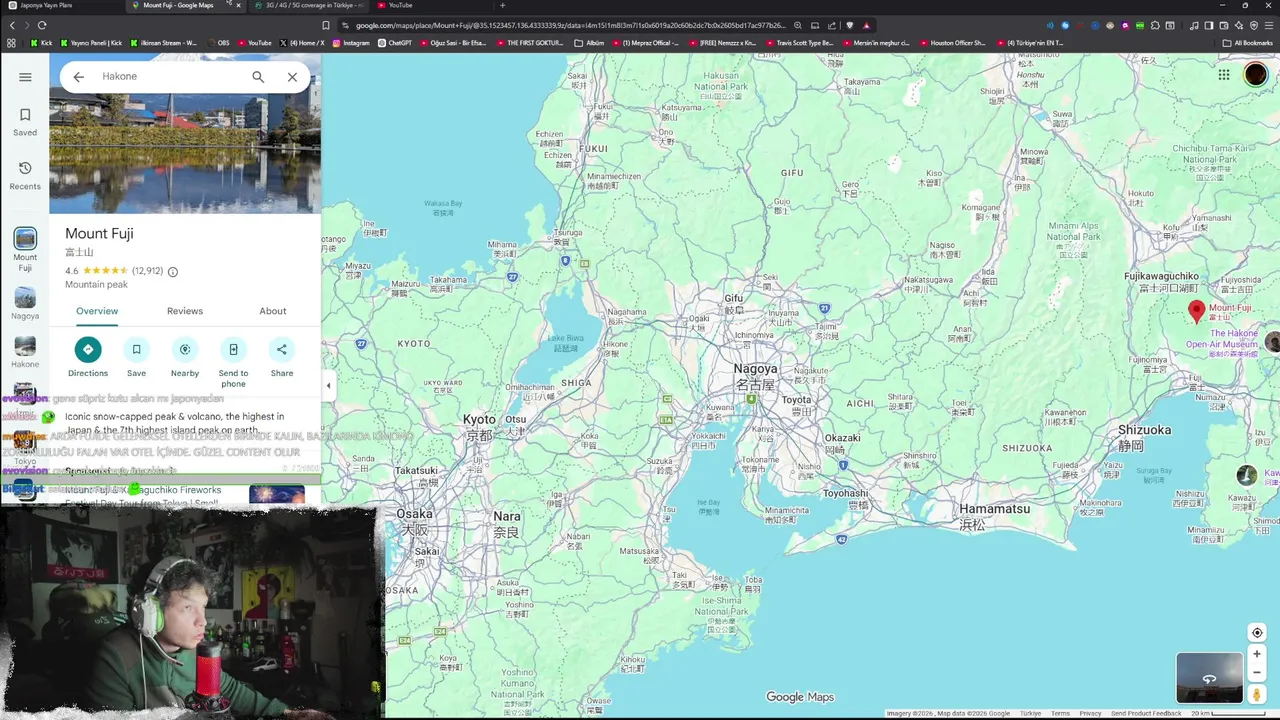
Task: Collapse the side panel arrow
Action: point(328,385)
